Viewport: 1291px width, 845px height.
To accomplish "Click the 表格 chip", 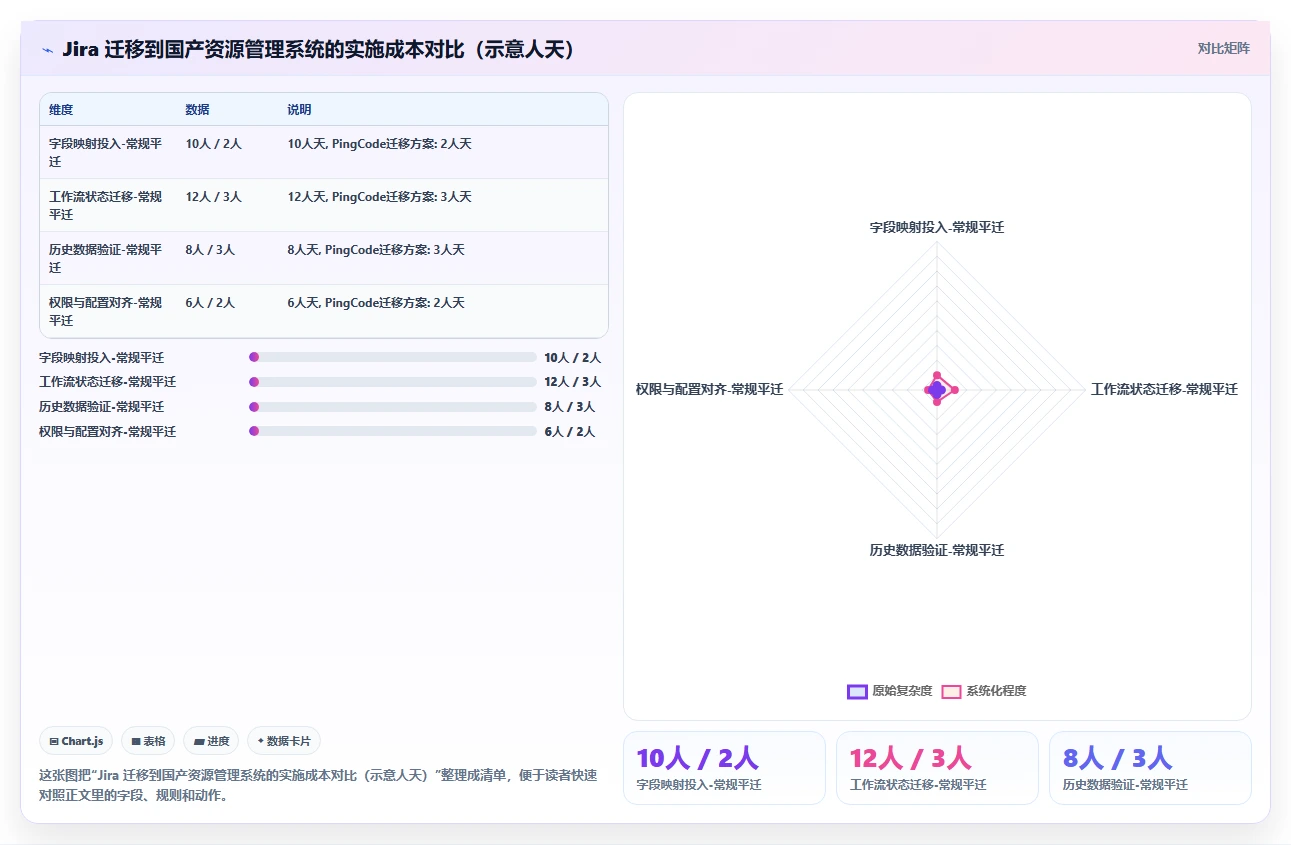I will (148, 741).
